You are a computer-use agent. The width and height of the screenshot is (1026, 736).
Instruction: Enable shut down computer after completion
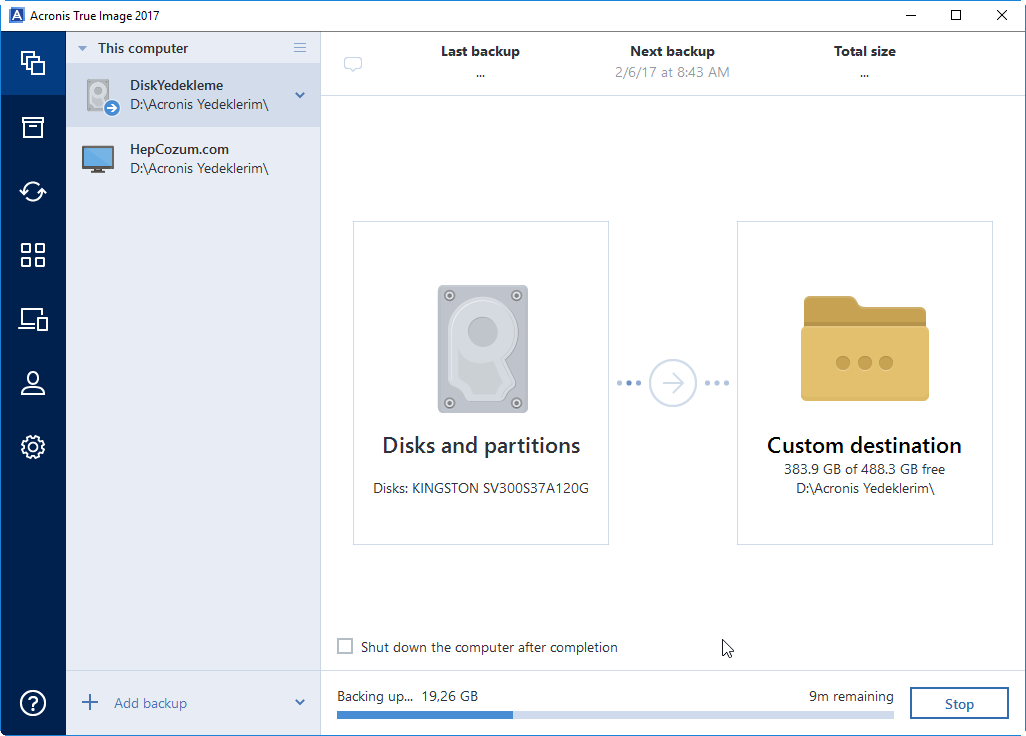click(x=345, y=646)
